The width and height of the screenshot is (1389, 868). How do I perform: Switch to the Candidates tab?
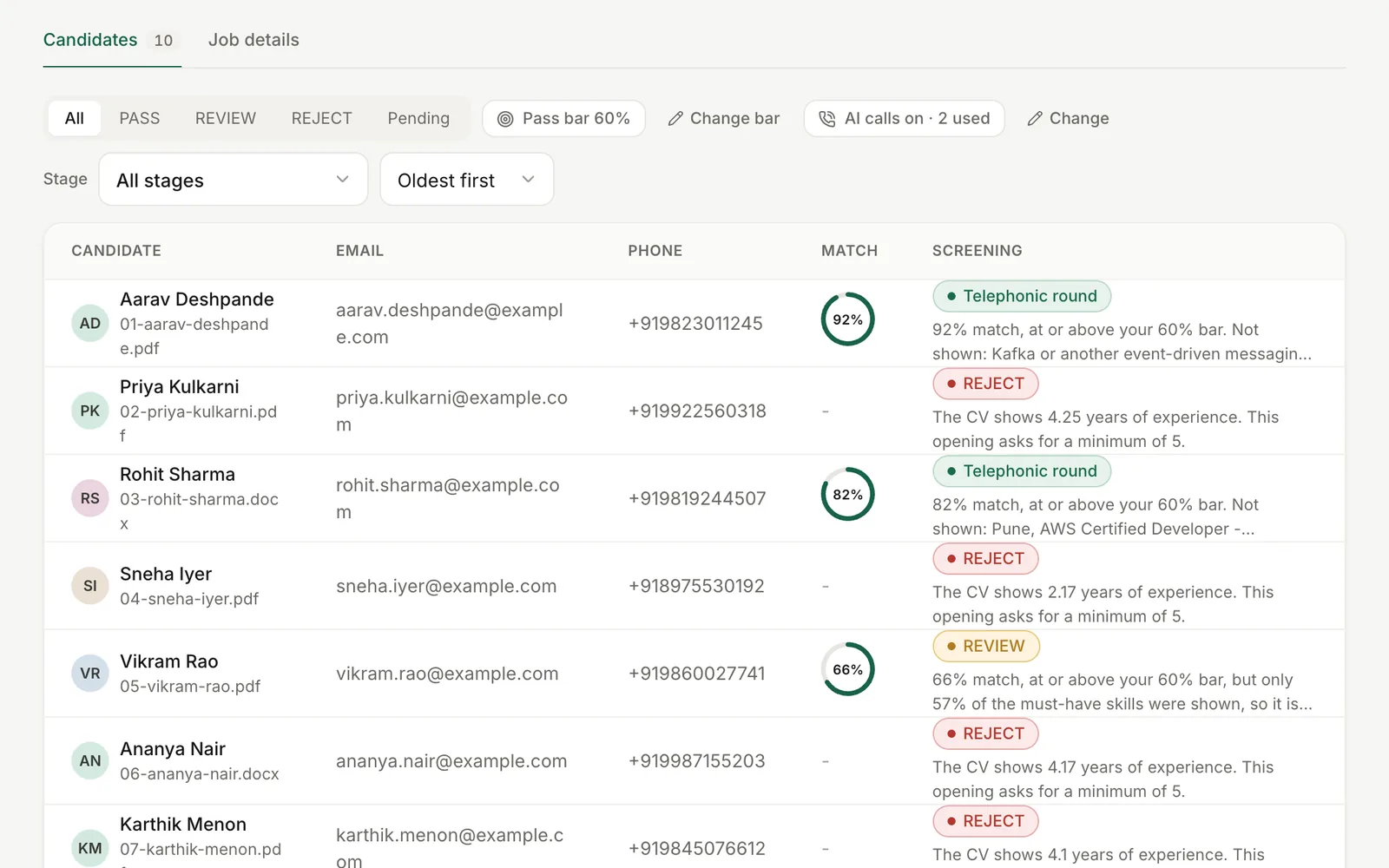[x=112, y=40]
